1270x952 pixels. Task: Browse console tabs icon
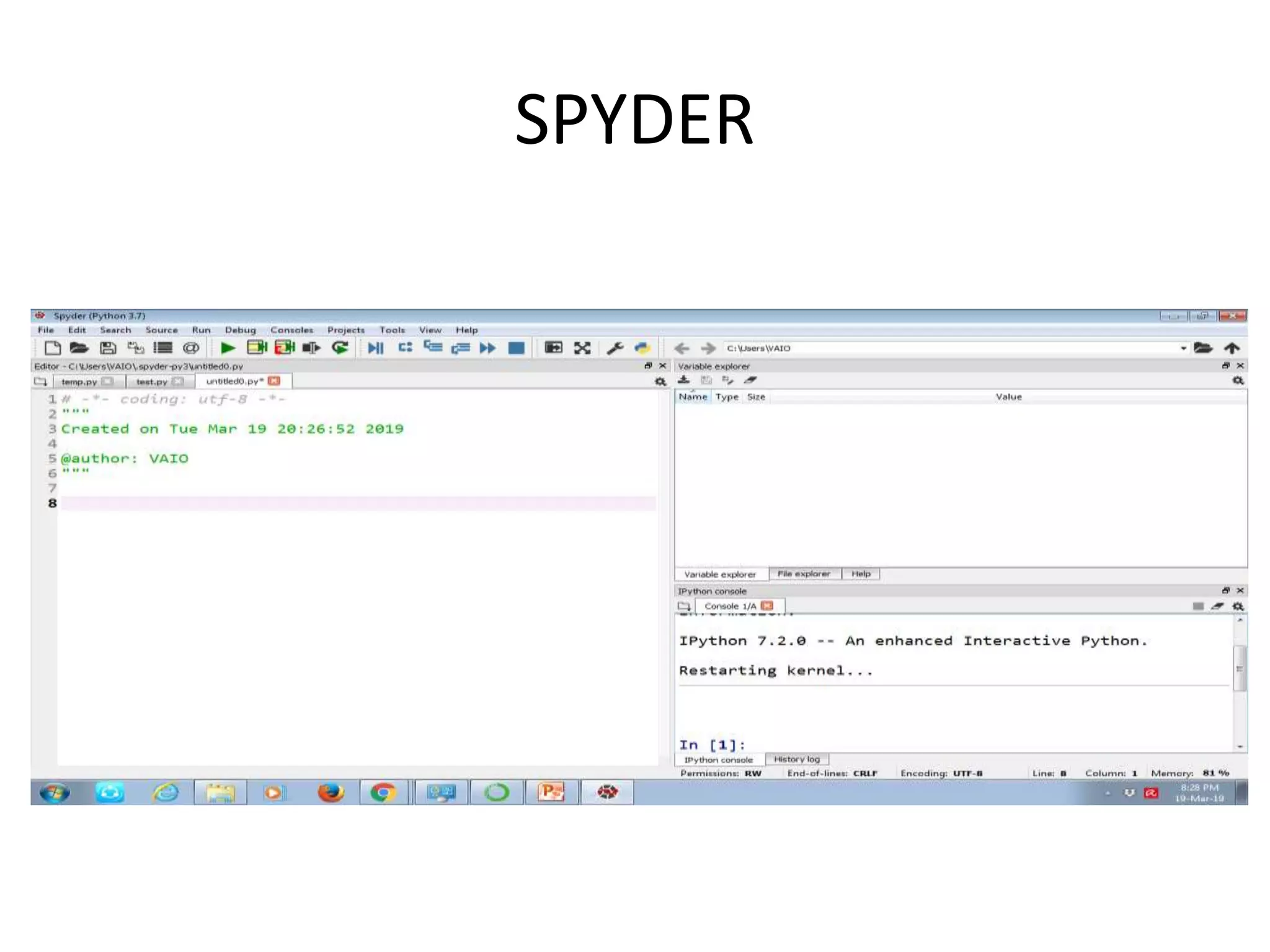click(684, 606)
